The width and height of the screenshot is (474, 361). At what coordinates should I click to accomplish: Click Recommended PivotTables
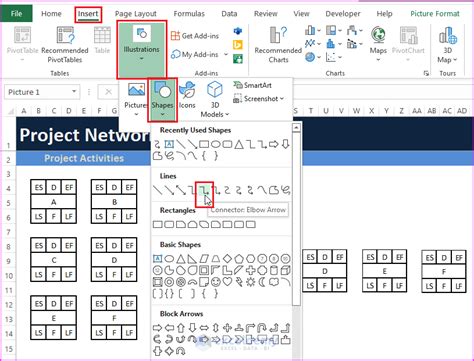tap(65, 45)
